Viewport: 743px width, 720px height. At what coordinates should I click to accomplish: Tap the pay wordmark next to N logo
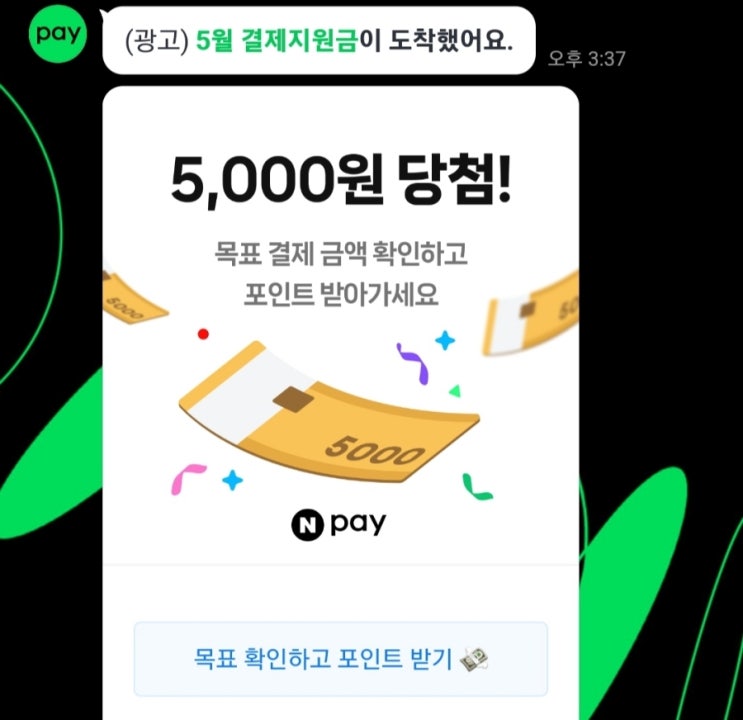tap(358, 524)
